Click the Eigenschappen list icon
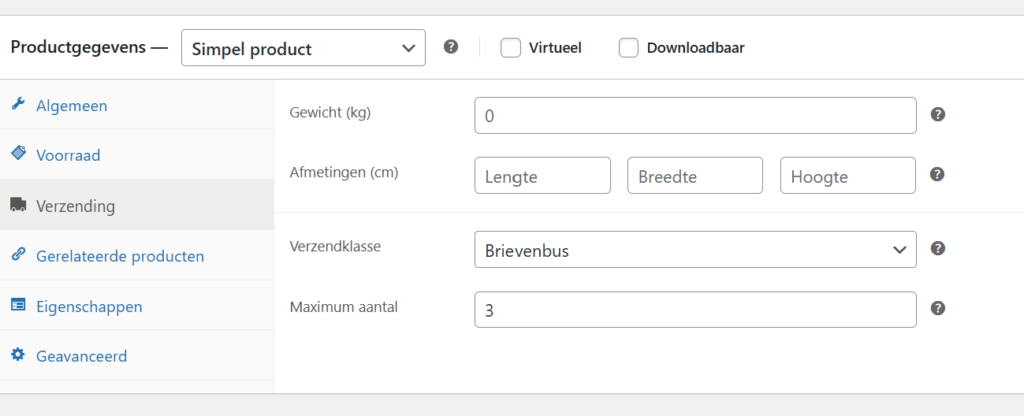Image resolution: width=1024 pixels, height=416 pixels. point(18,305)
